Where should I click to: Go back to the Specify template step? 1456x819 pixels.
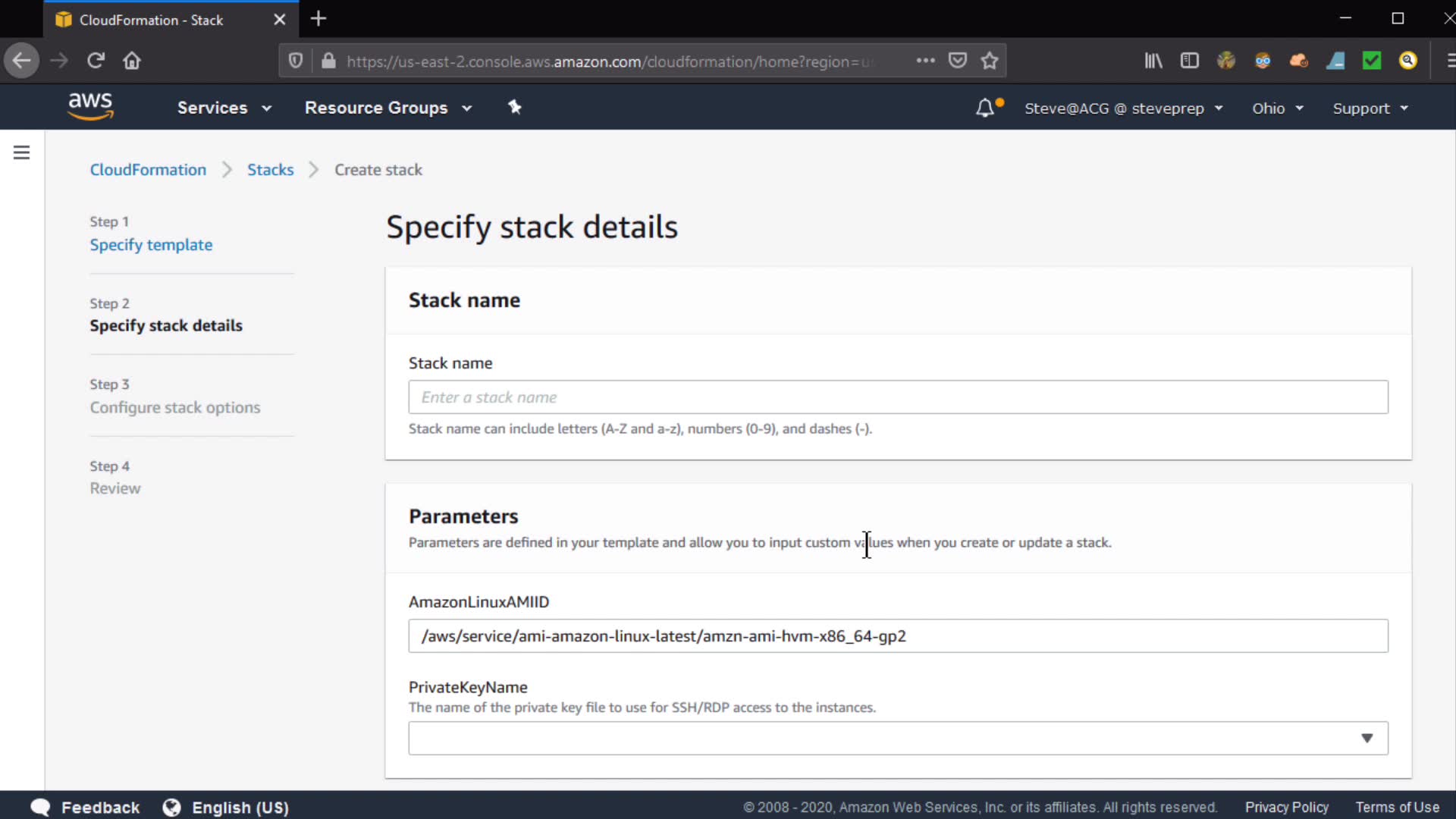click(x=151, y=245)
